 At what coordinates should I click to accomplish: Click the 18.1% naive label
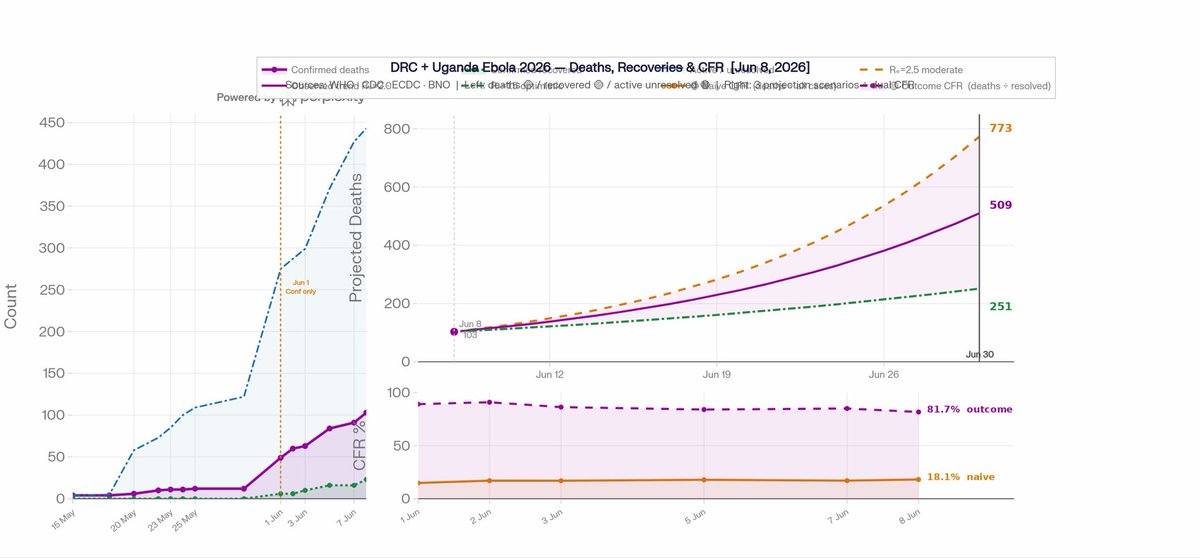click(x=961, y=478)
